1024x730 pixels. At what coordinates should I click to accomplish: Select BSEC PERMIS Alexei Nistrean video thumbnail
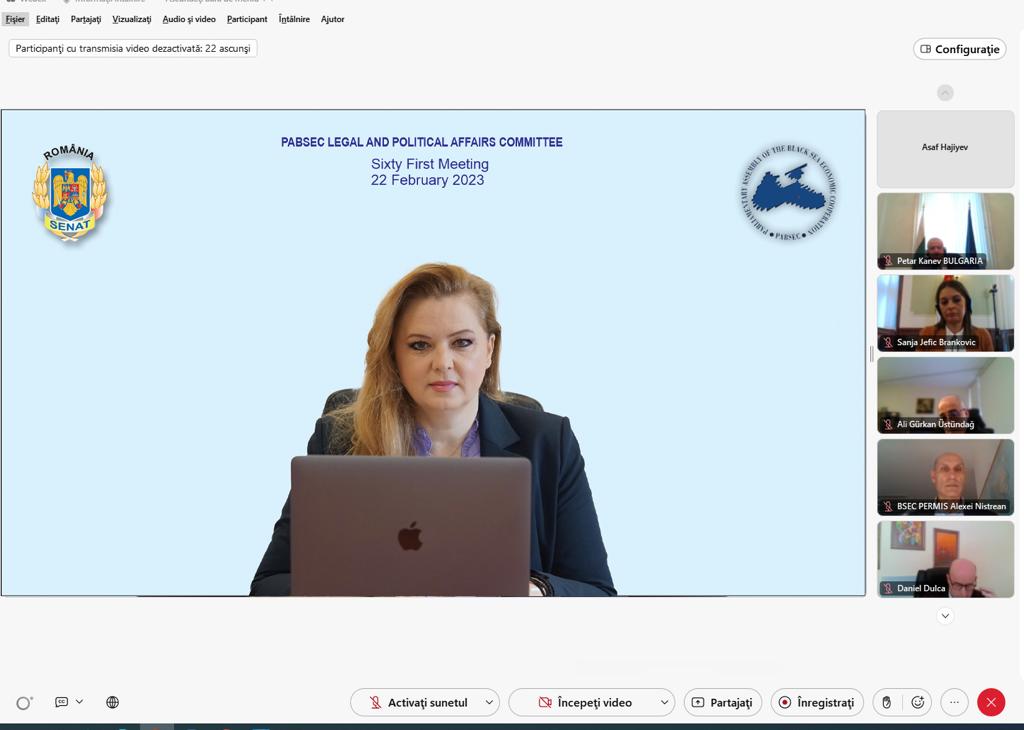(945, 477)
